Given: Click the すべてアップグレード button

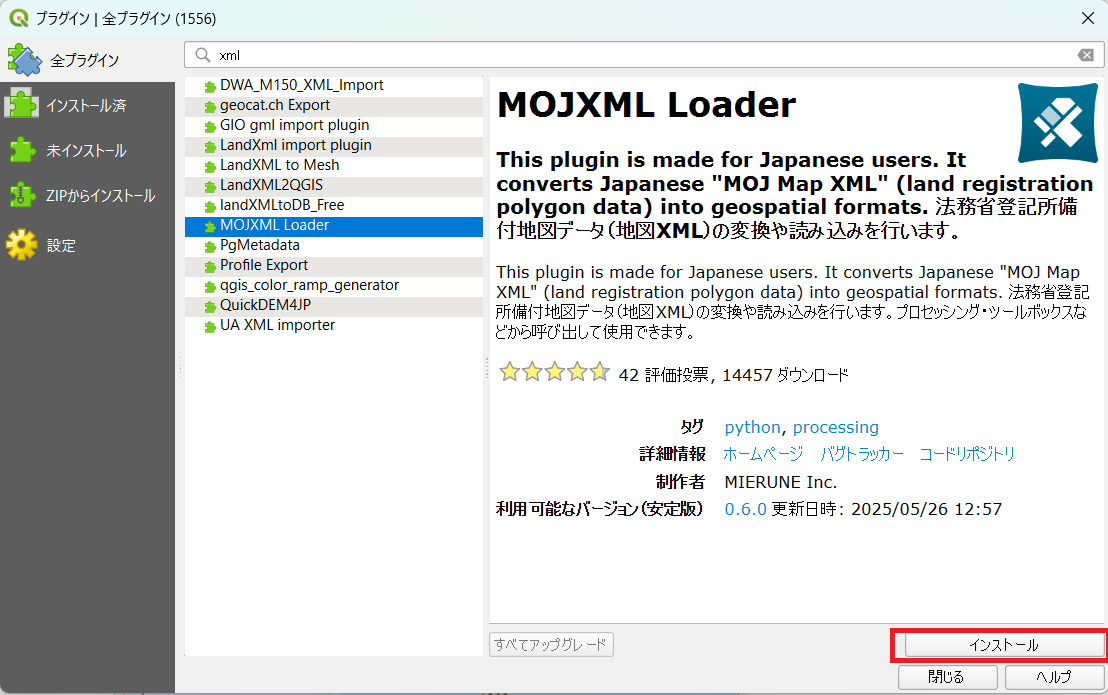Looking at the screenshot, I should click(551, 644).
